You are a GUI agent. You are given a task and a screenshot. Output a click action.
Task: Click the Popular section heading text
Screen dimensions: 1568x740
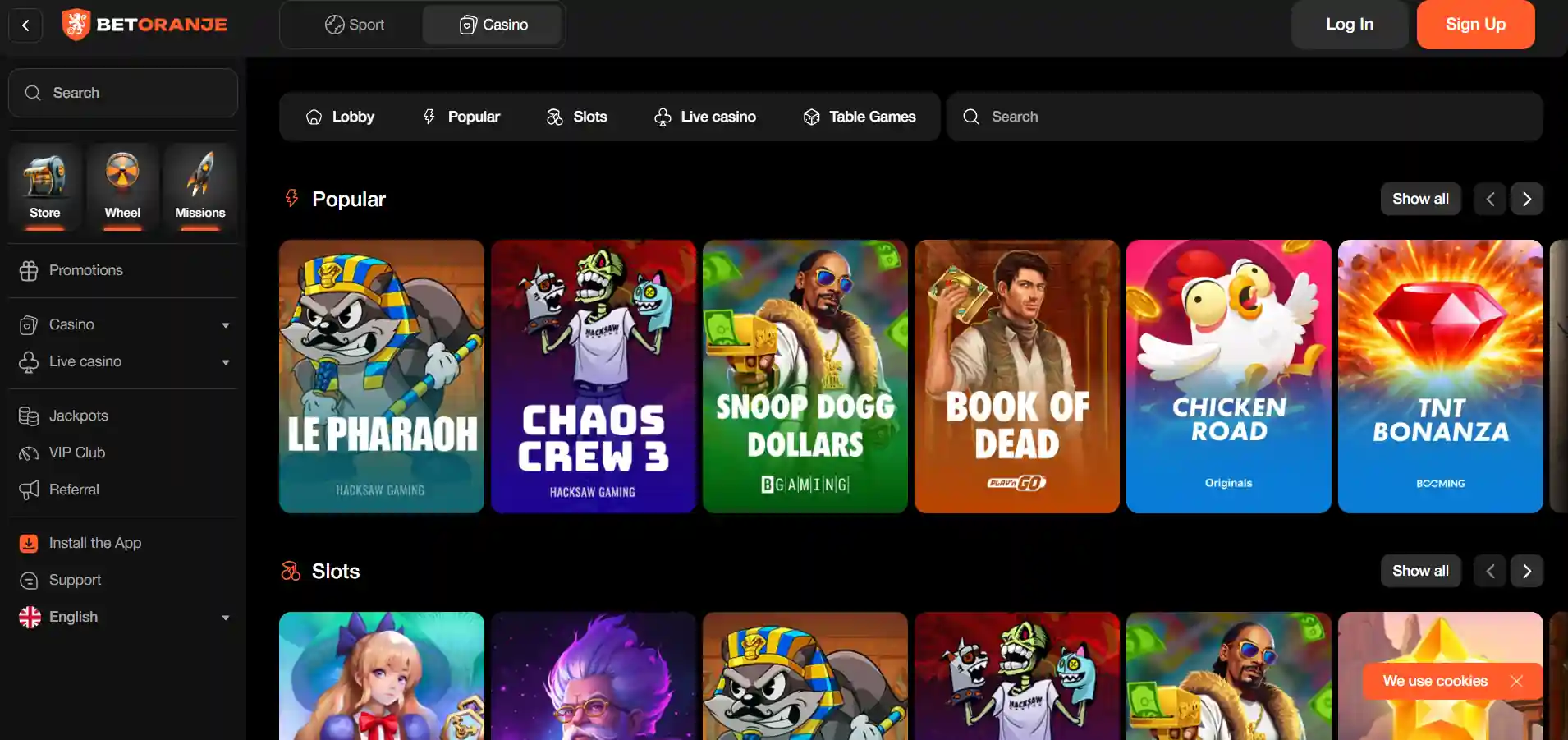[x=349, y=199]
